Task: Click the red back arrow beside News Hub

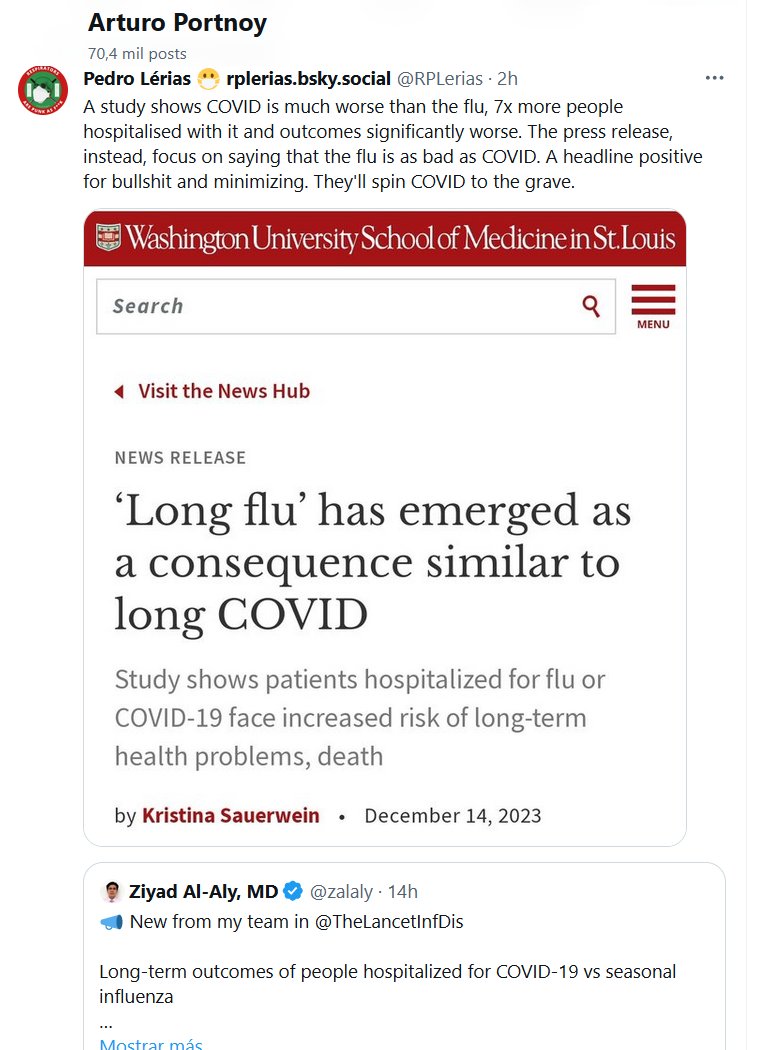Action: coord(119,392)
